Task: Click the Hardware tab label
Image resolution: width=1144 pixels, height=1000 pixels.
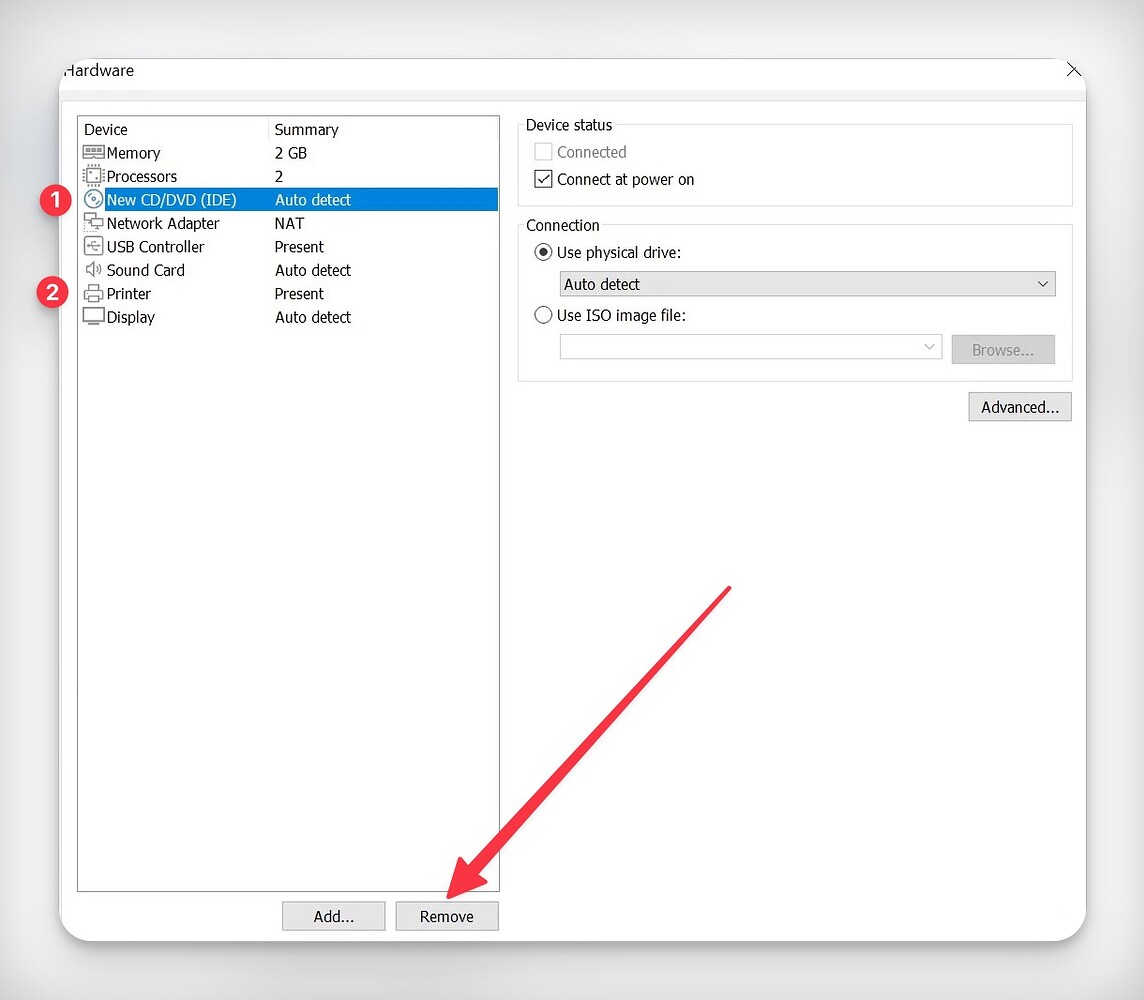Action: 98,70
